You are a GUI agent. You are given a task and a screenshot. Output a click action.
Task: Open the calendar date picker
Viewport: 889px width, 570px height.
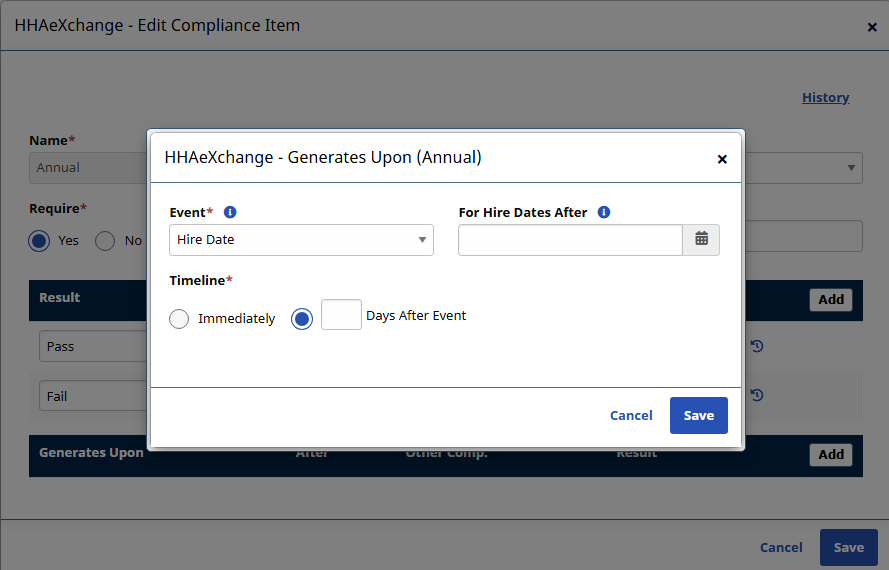(701, 240)
